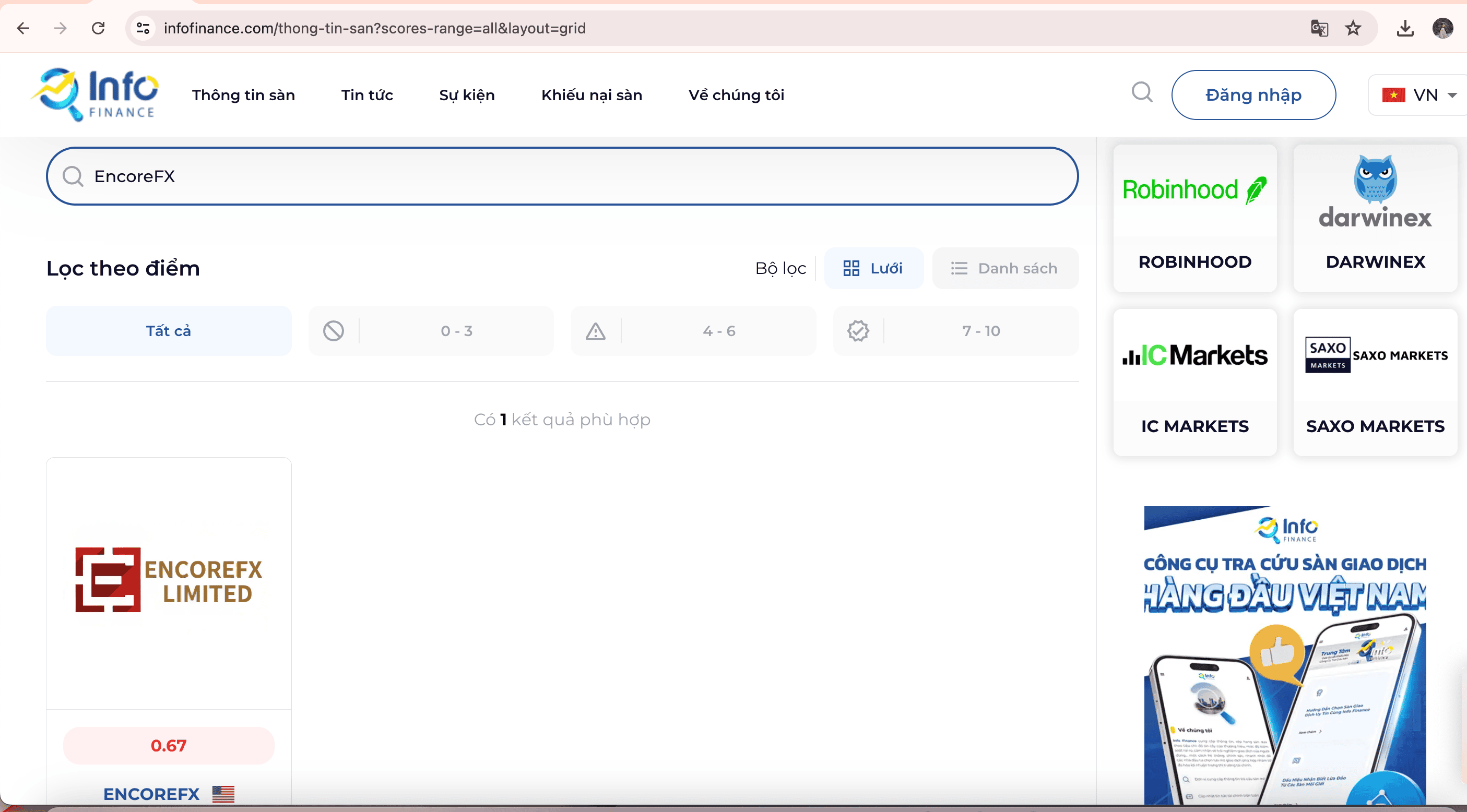Select the Tất cả score filter

click(x=169, y=331)
